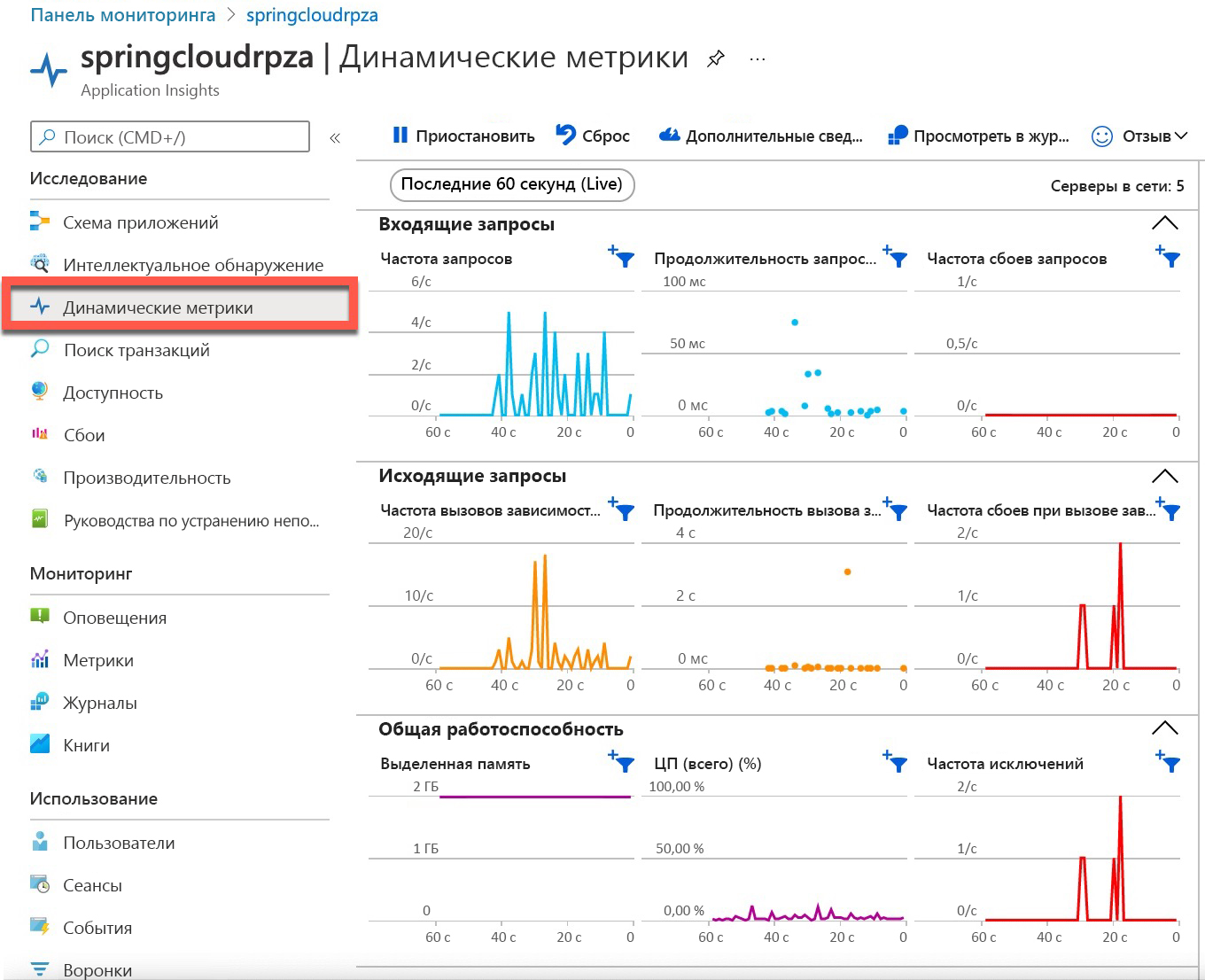Screen dimensions: 1205x980
Task: Select Динамические метрики in sidebar
Action: 179,307
